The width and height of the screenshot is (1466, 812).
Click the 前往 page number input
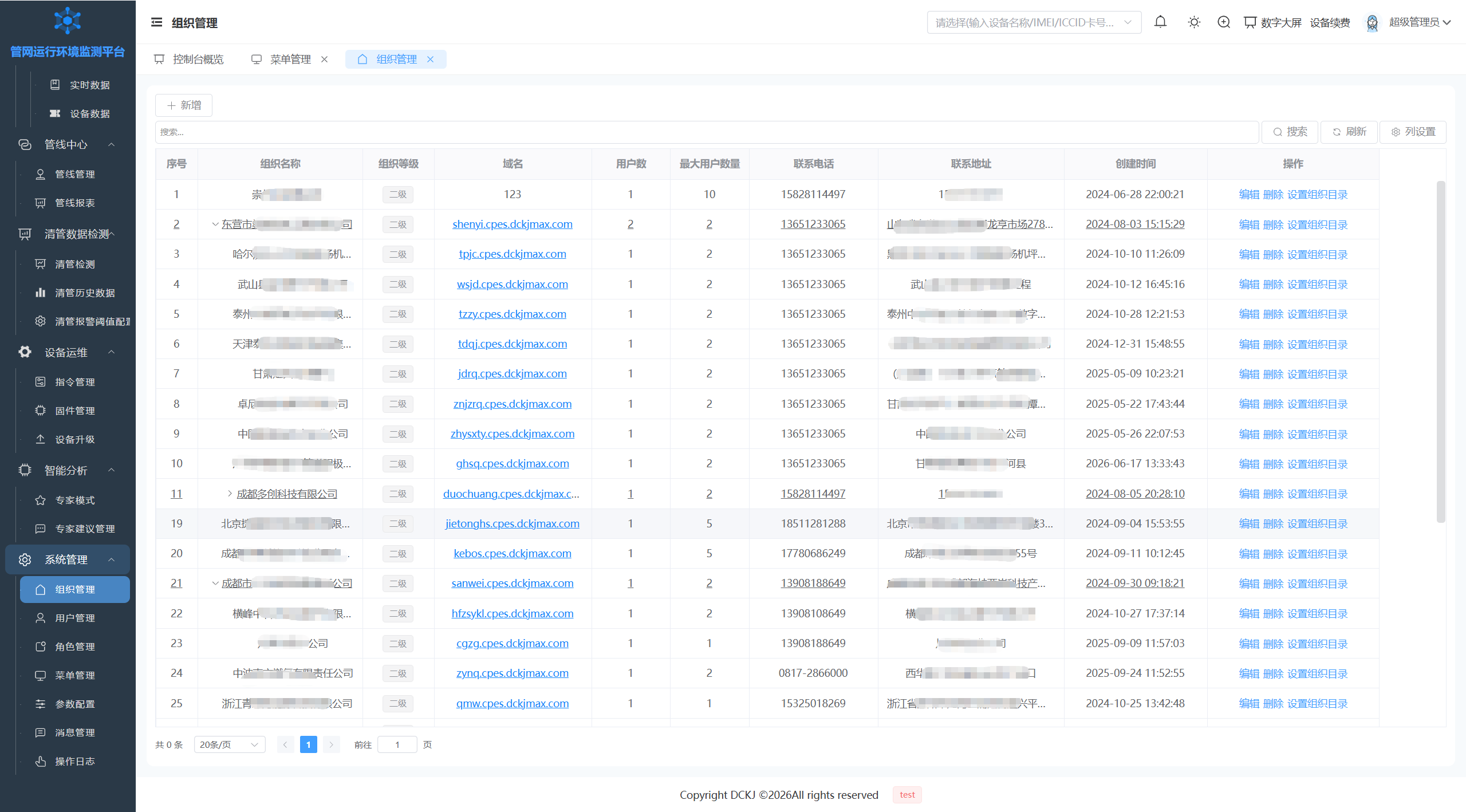(397, 744)
